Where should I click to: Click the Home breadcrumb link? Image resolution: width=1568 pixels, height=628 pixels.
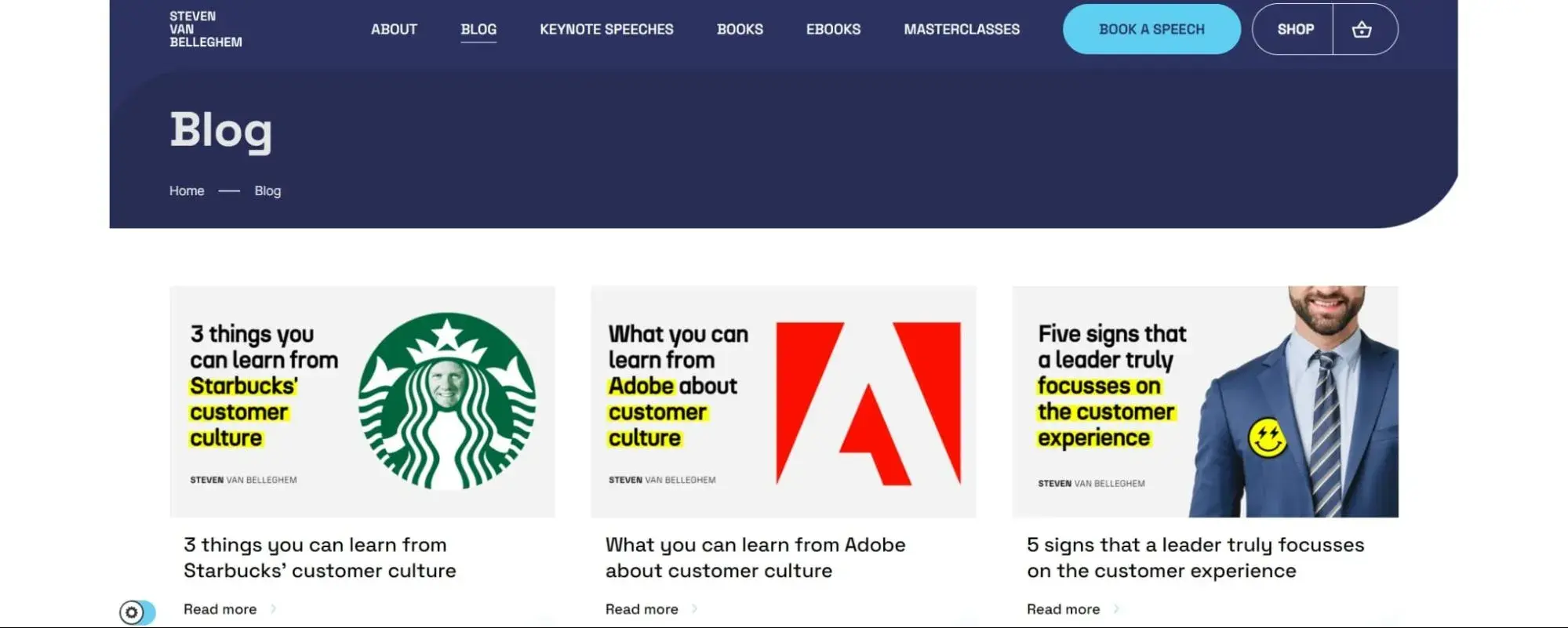(187, 191)
